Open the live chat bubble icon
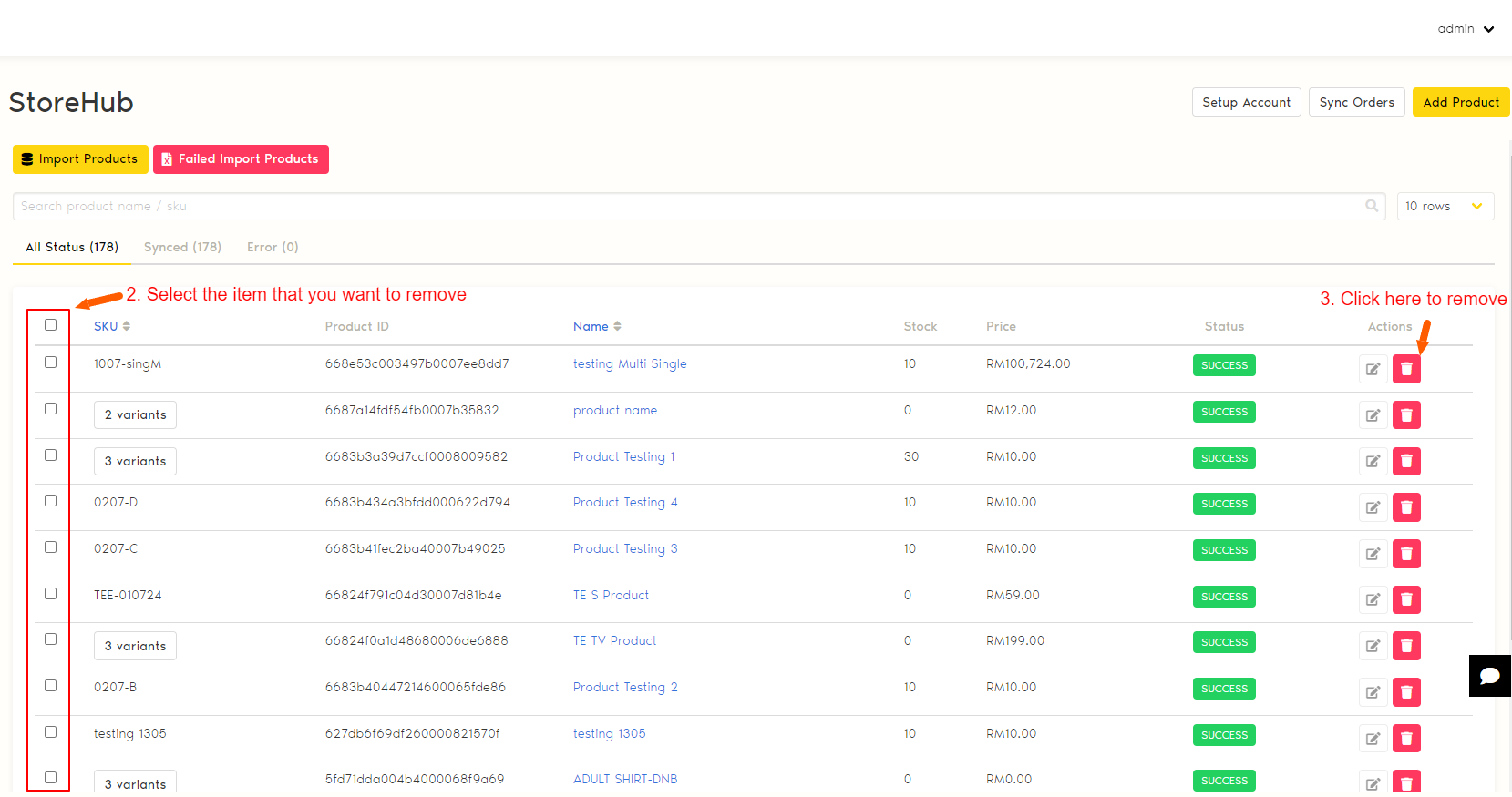1512x797 pixels. (1489, 676)
